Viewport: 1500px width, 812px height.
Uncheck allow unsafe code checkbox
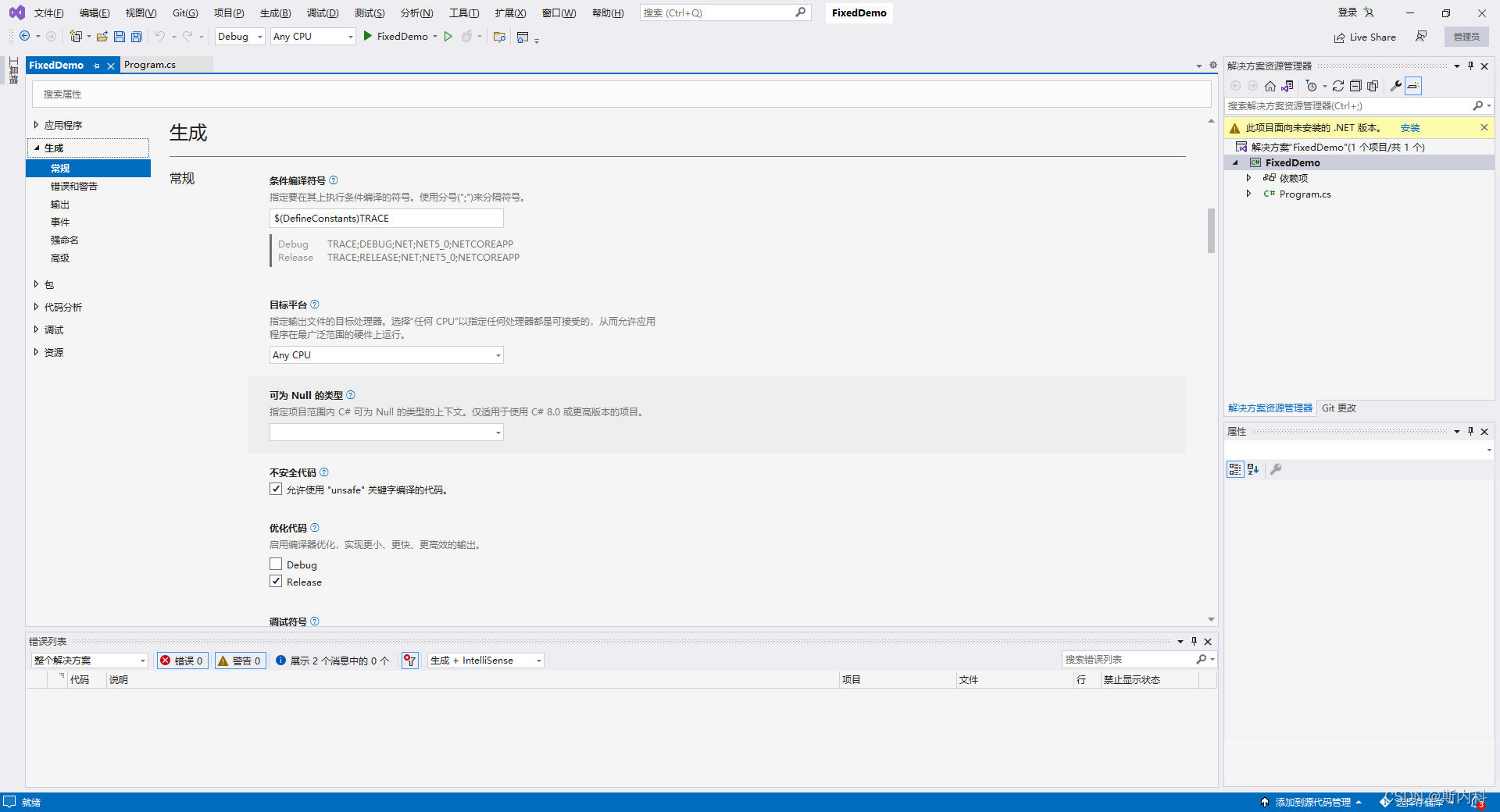click(276, 489)
